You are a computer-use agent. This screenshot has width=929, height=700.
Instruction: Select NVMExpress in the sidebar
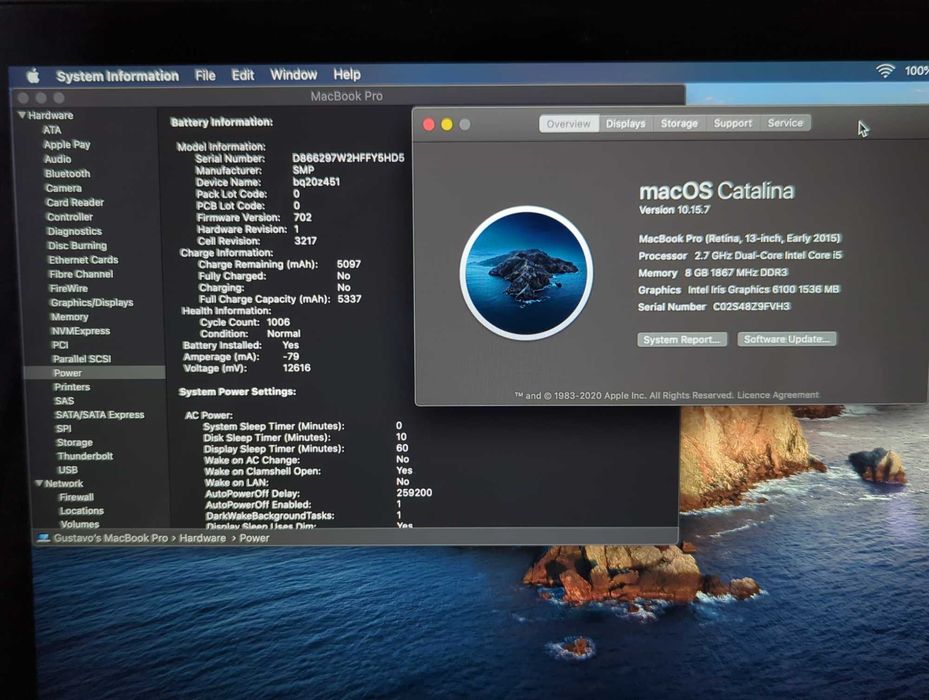coord(81,331)
